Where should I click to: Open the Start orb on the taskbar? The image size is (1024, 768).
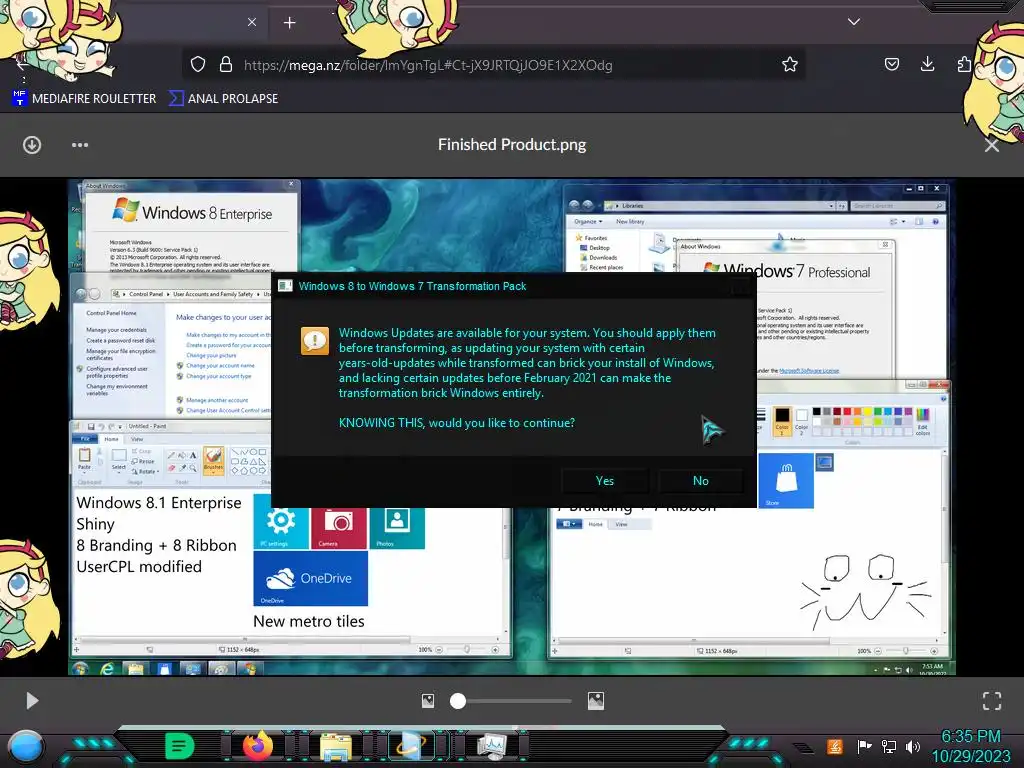26,746
